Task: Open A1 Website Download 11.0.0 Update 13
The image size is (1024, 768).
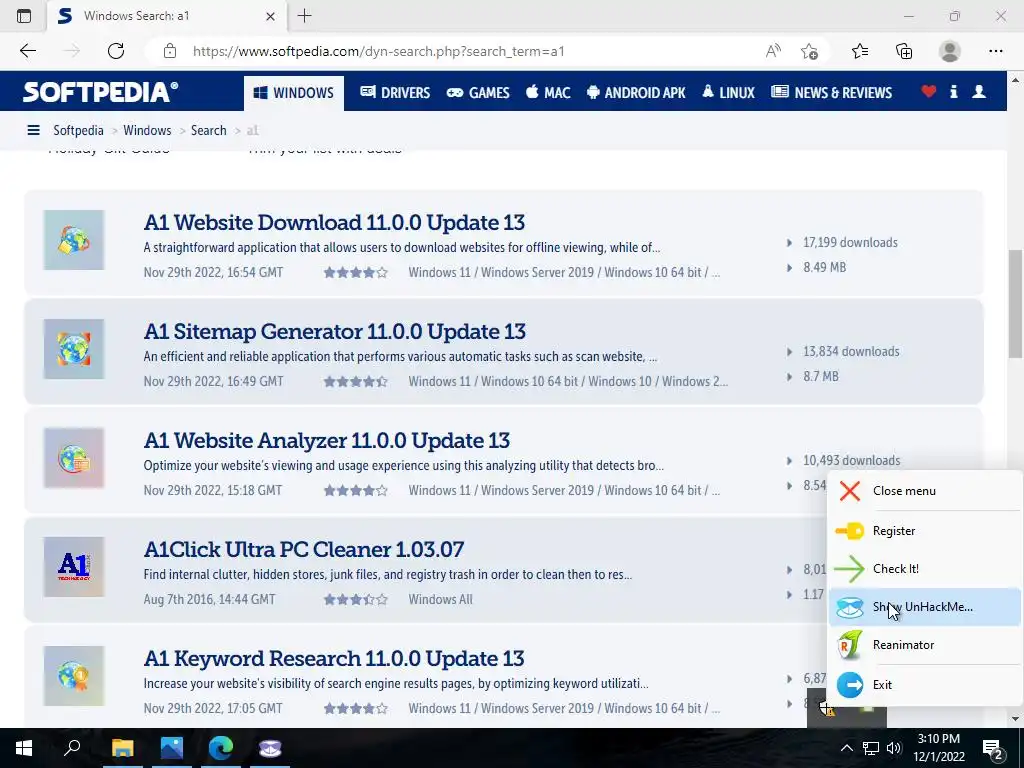Action: 334,222
